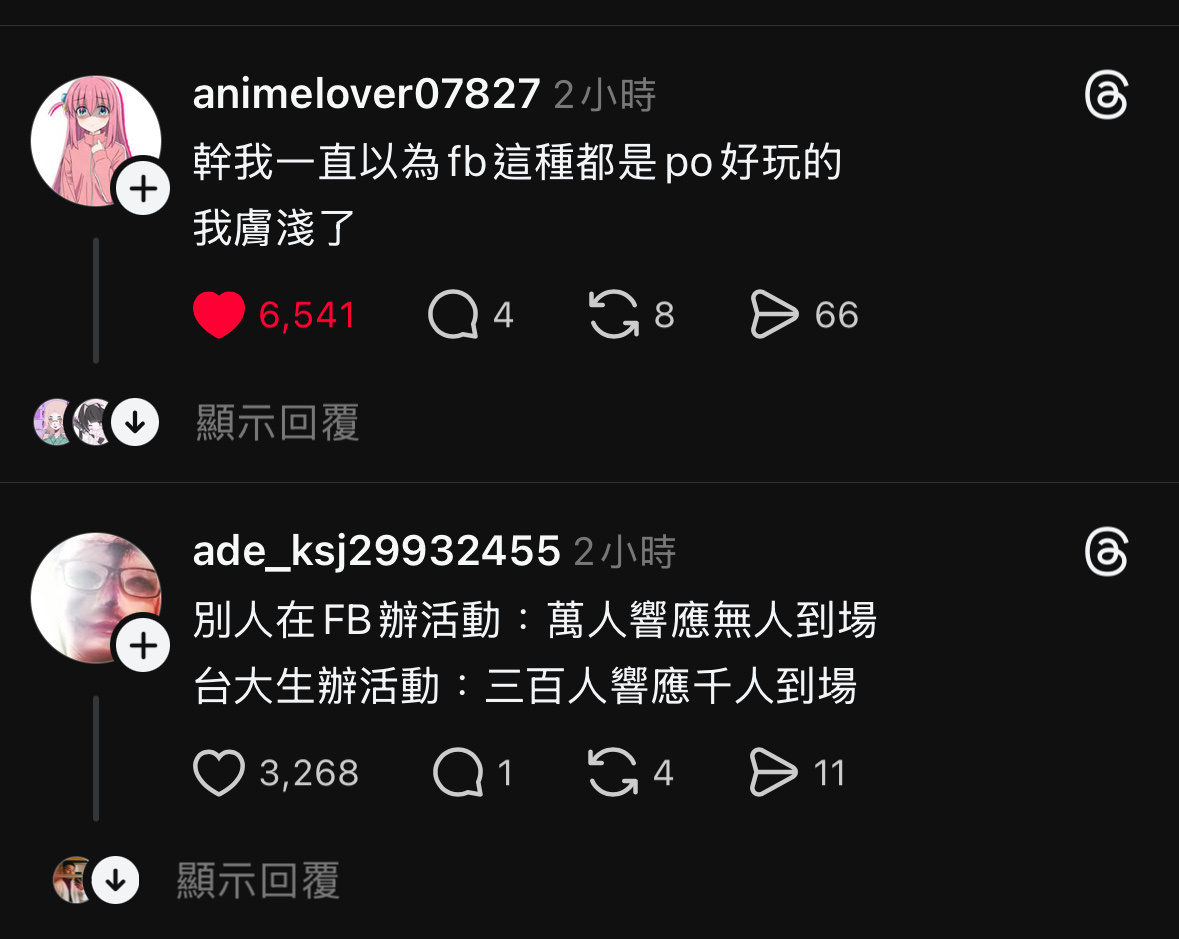Share animelover07827's post via send icon
1179x939 pixels.
click(x=774, y=314)
